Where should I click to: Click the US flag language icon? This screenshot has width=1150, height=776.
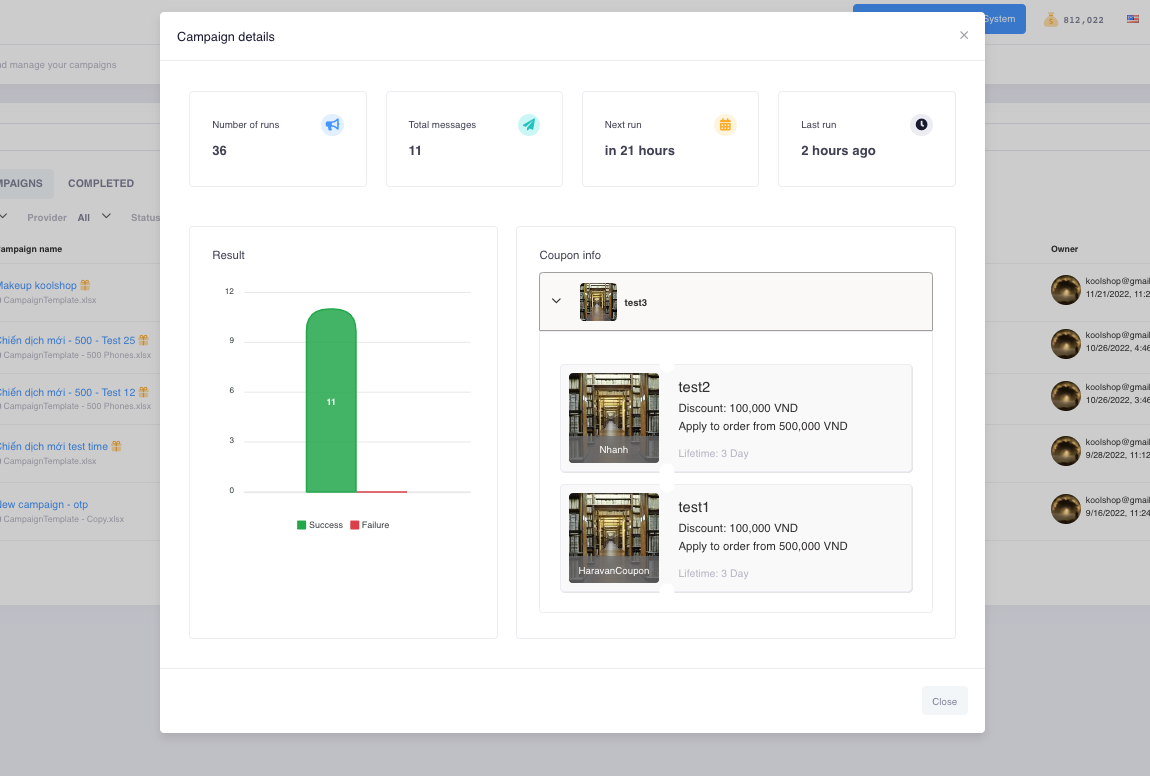[1133, 19]
